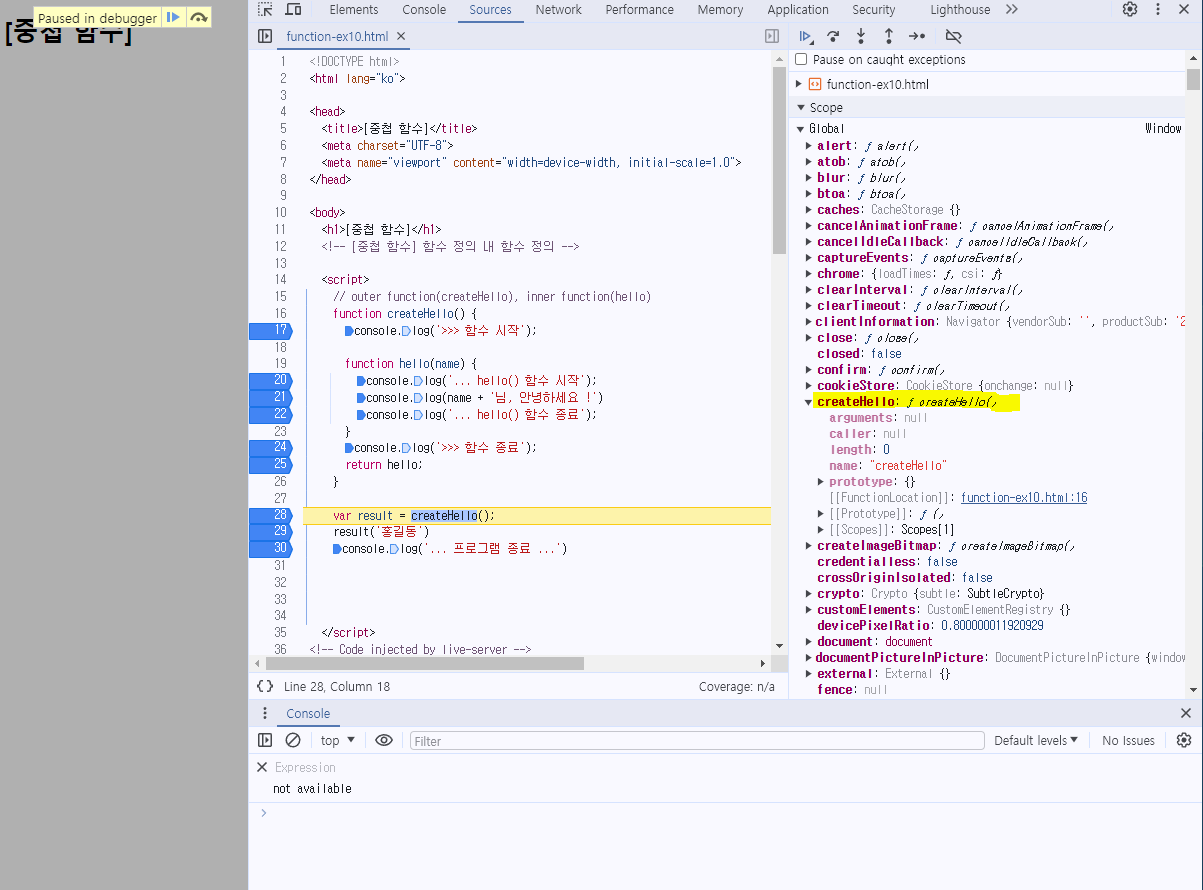Screen dimensions: 1203x890
Task: Click the live Expression input field
Action: click(x=305, y=767)
